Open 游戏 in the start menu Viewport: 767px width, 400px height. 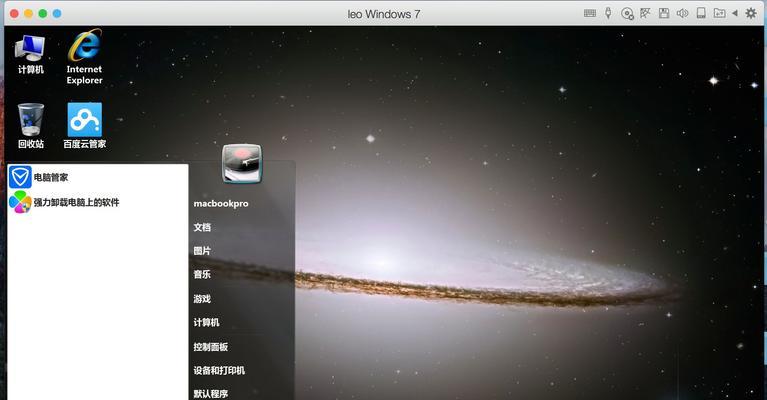[x=202, y=298]
